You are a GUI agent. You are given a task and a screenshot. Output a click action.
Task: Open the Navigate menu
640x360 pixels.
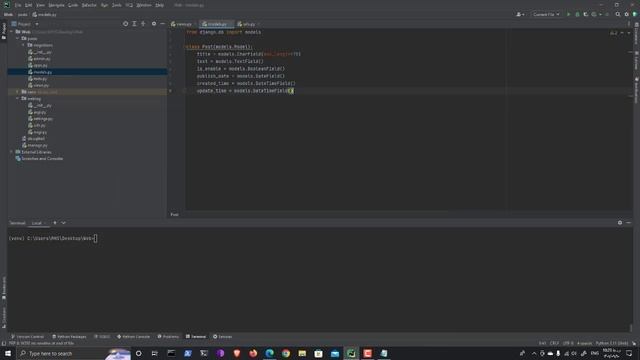click(56, 5)
